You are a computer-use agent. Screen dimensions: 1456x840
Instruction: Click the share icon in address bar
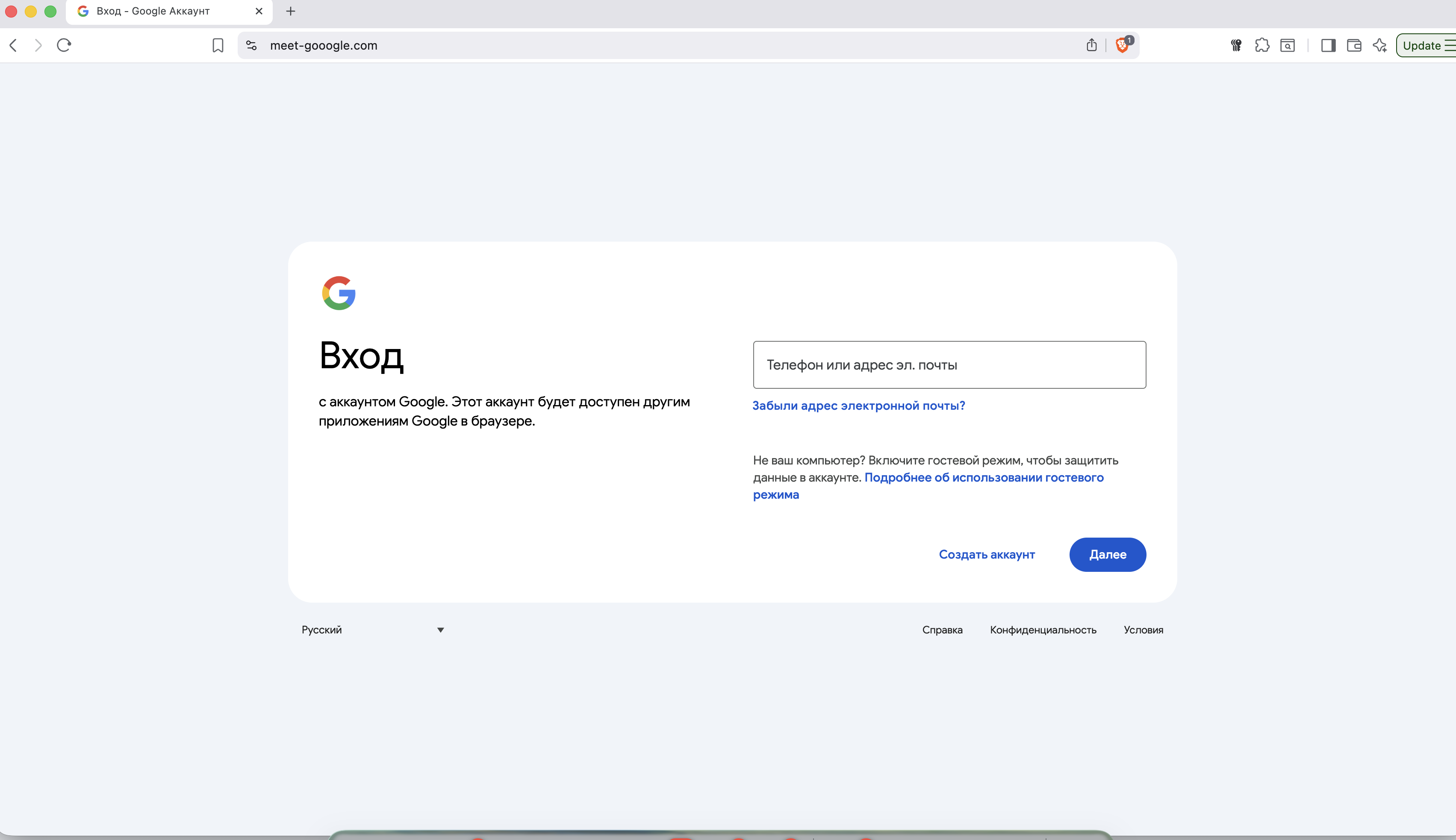1091,45
